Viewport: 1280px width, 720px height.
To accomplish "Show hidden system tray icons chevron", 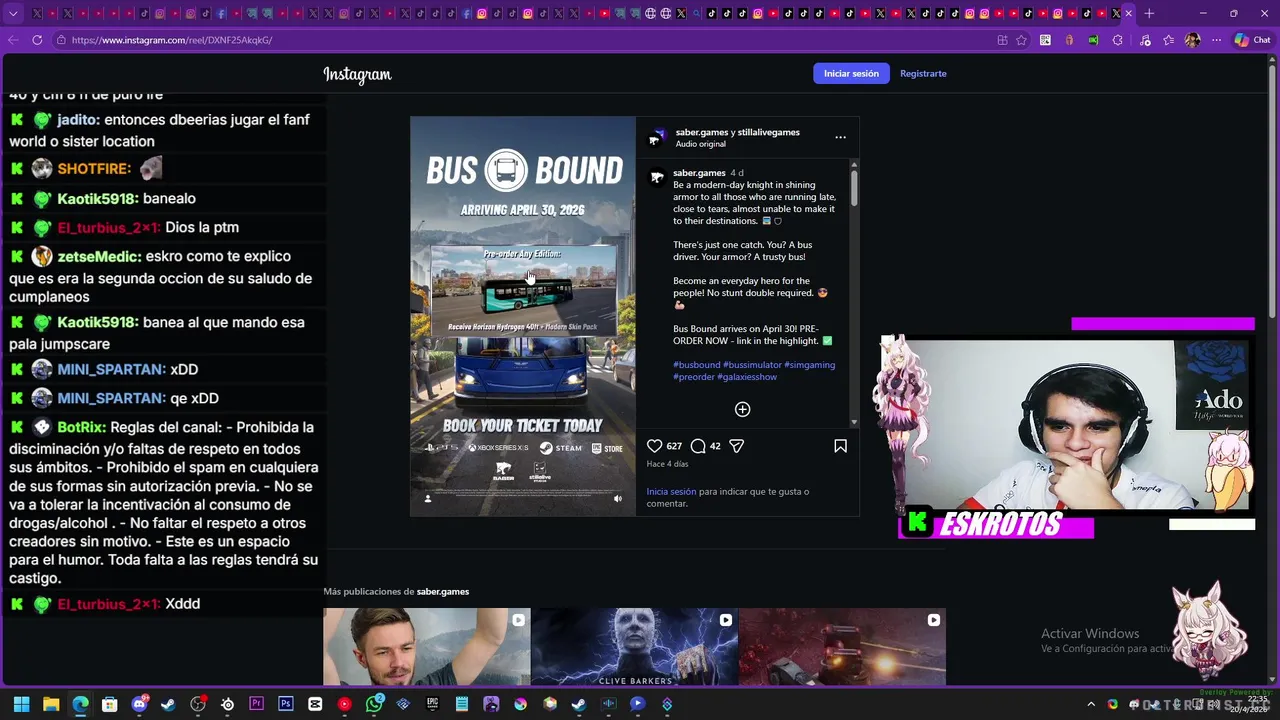I will pos(1091,704).
